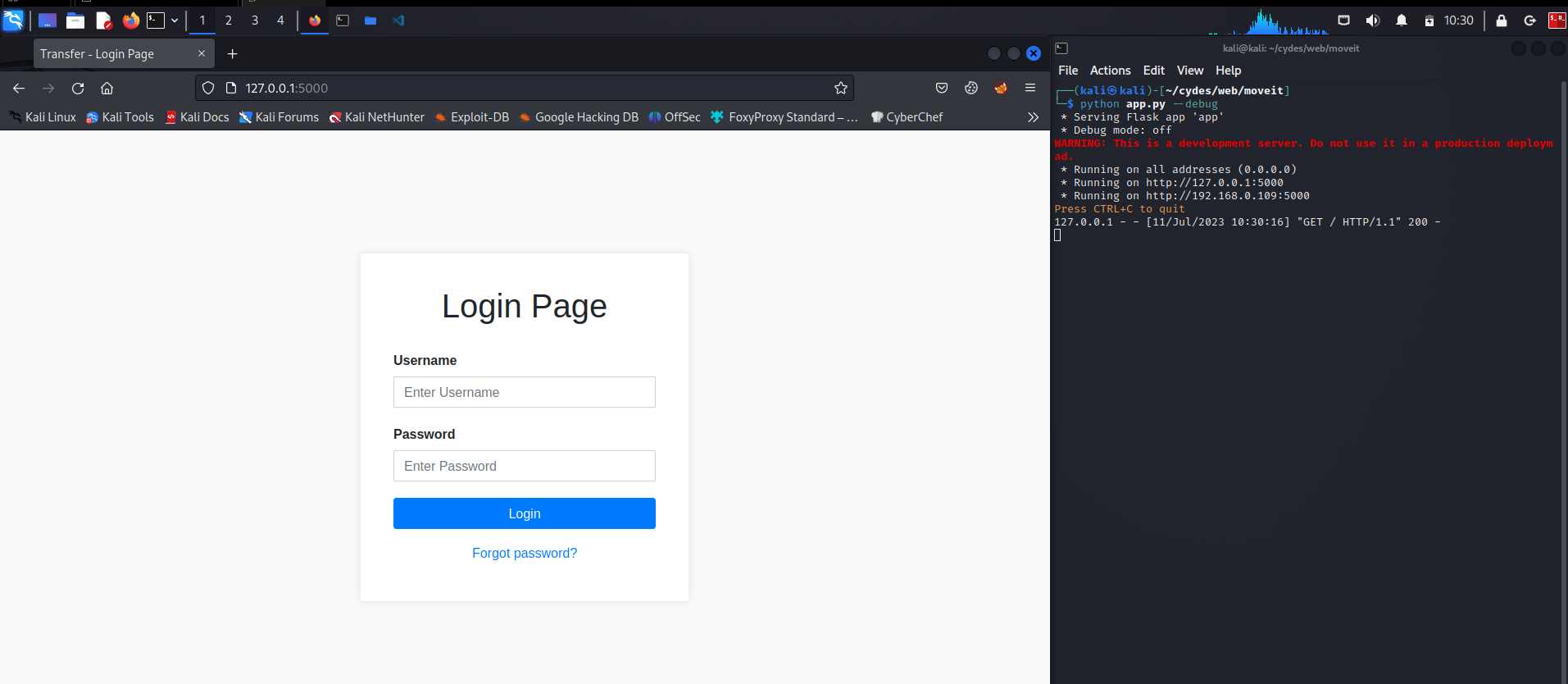
Task: Switch to workspace 3
Action: [254, 21]
